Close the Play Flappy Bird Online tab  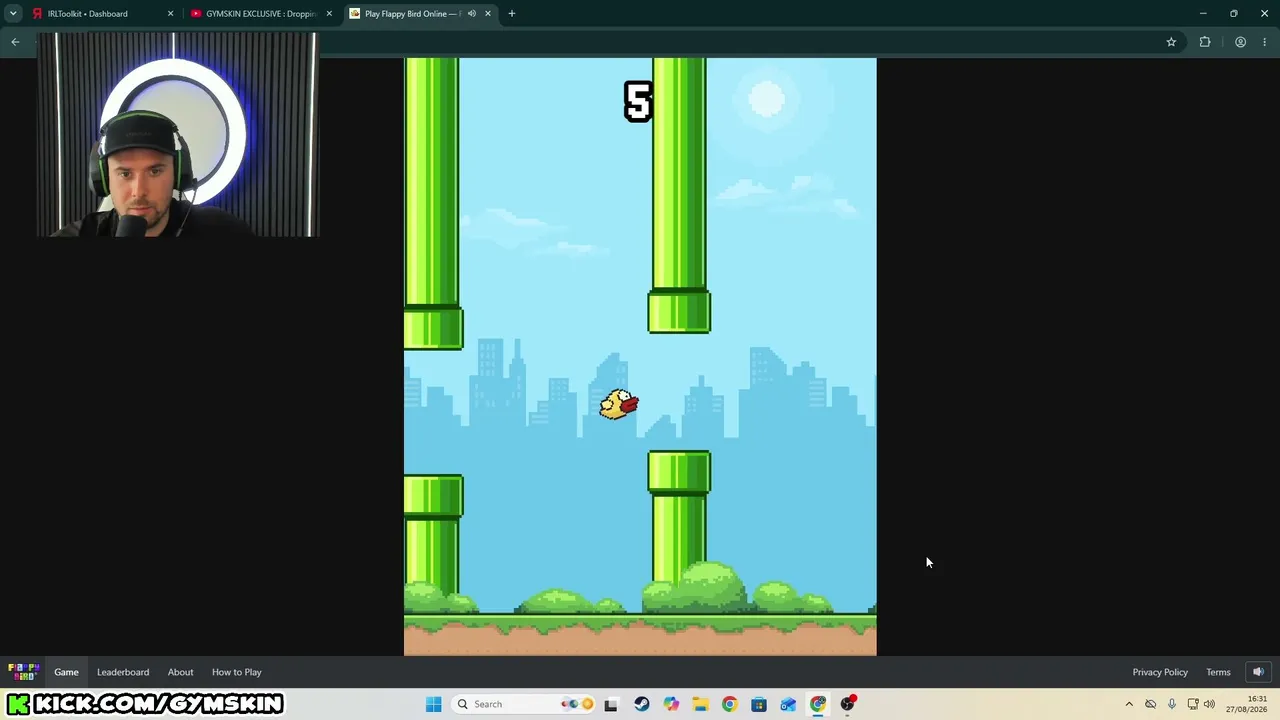pyautogui.click(x=488, y=14)
